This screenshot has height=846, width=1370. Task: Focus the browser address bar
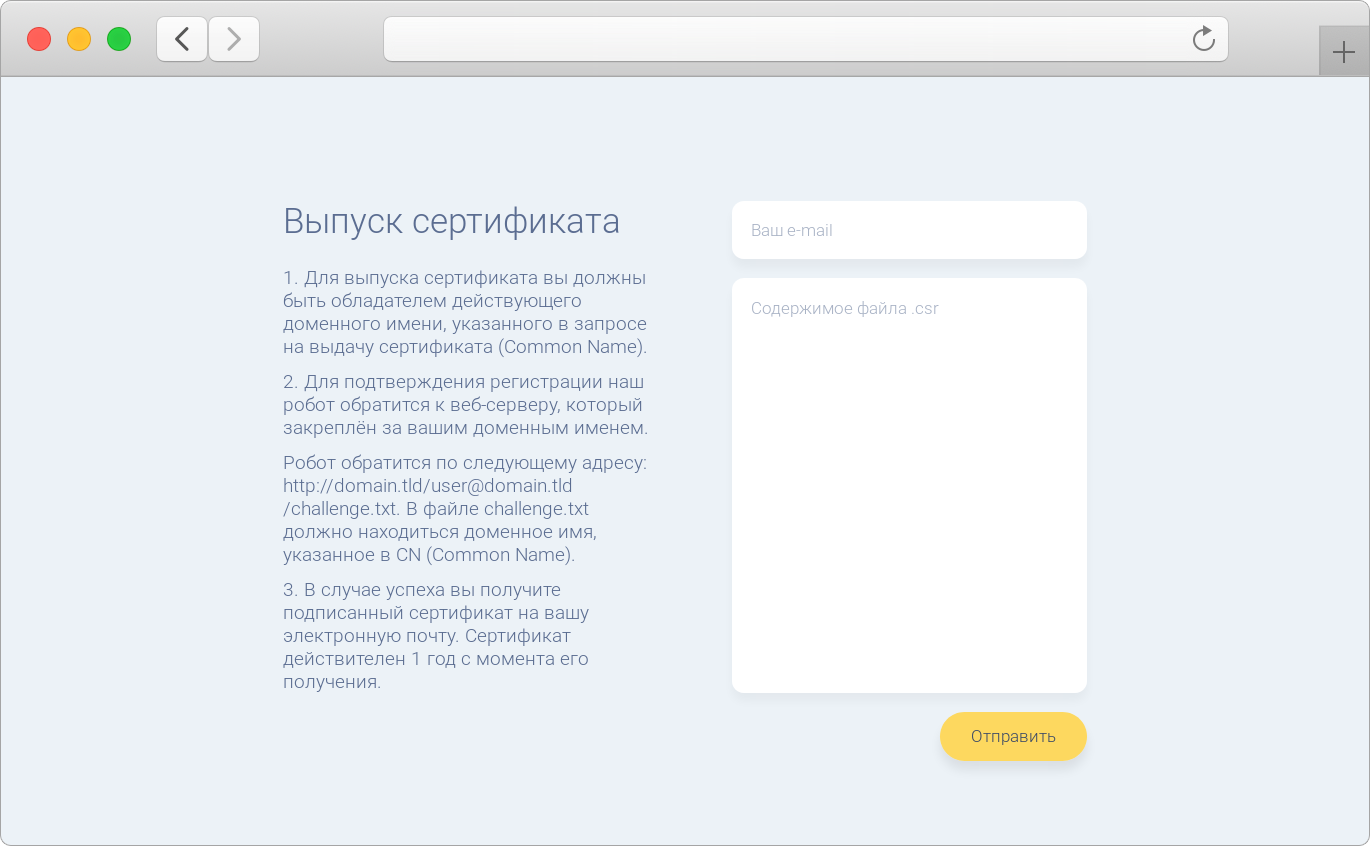click(x=805, y=39)
